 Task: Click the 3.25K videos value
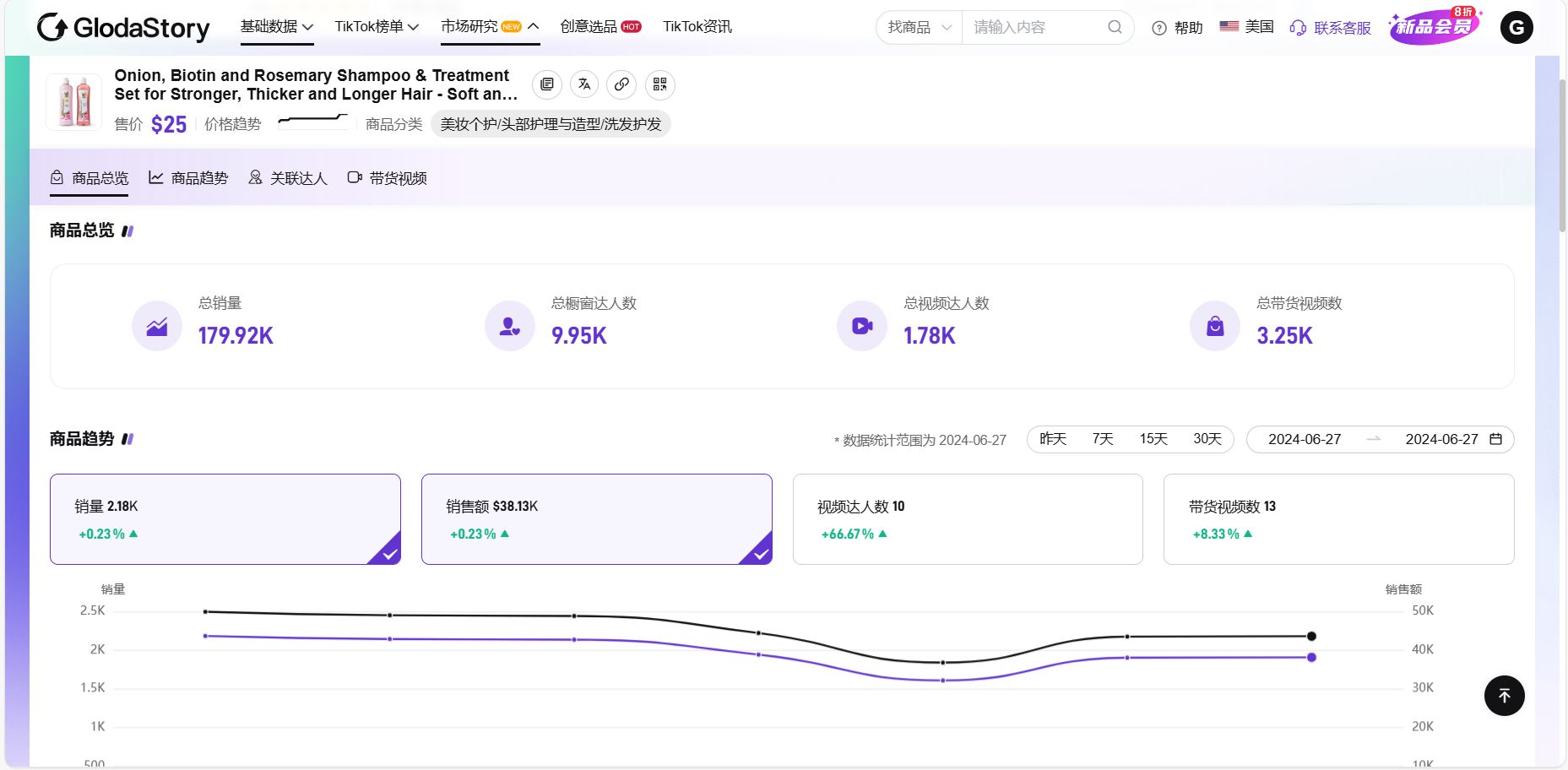click(1284, 336)
